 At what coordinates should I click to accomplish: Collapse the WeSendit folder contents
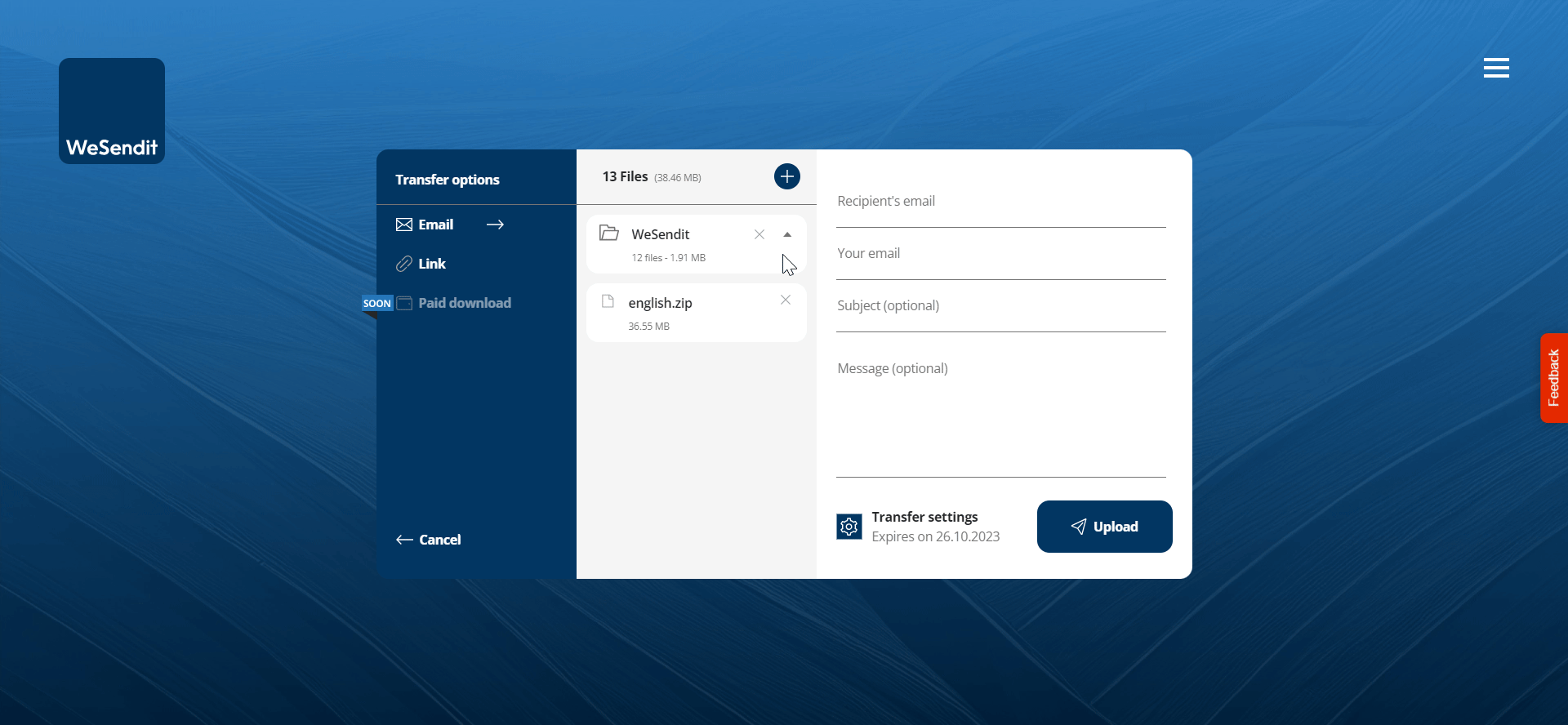tap(787, 234)
